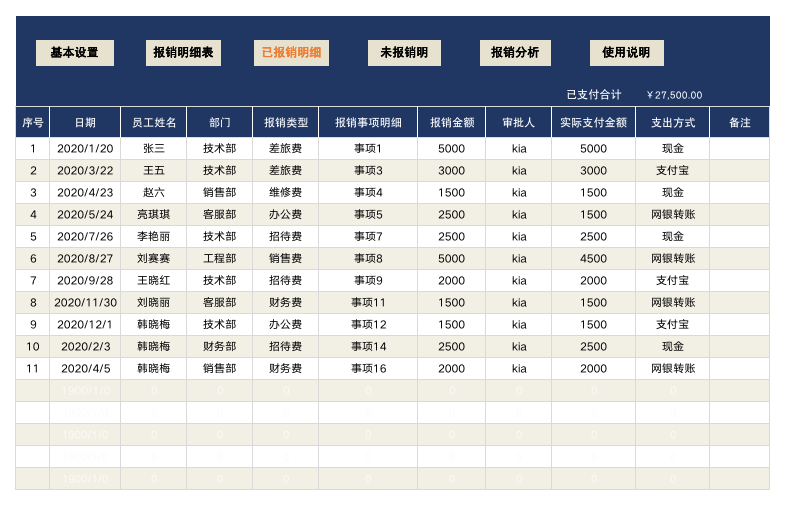Select employee name cell 赵六
This screenshot has height=505, width=785.
154,193
